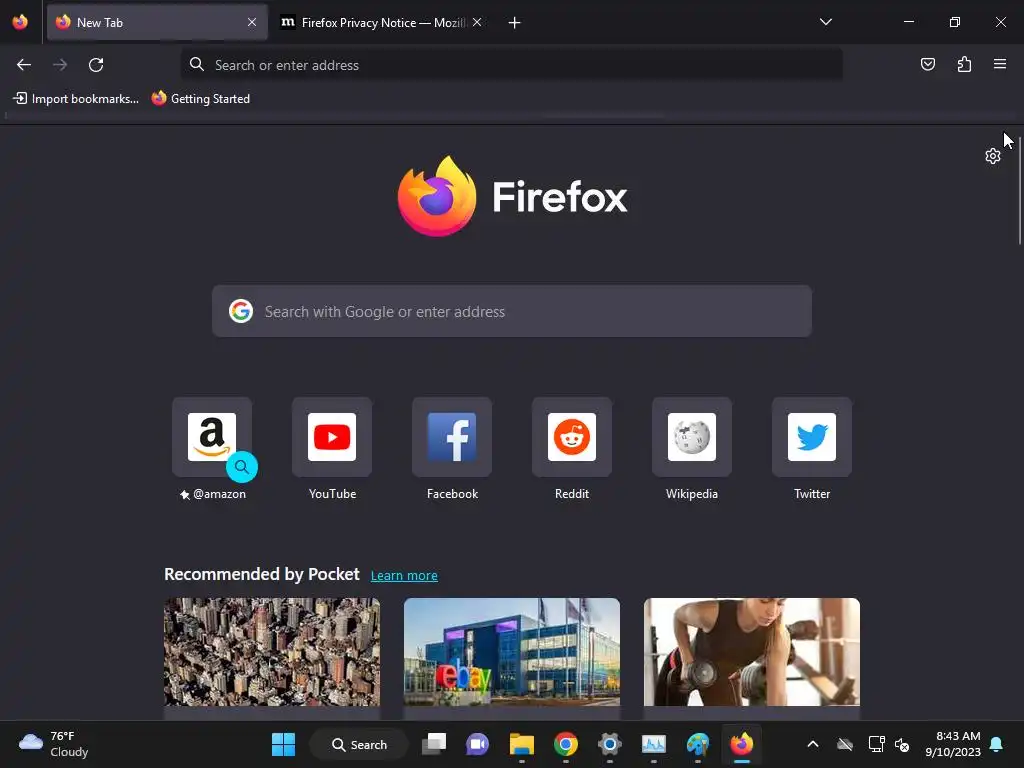This screenshot has width=1024, height=768.
Task: Open the Pocket Learn more link
Action: tap(404, 575)
